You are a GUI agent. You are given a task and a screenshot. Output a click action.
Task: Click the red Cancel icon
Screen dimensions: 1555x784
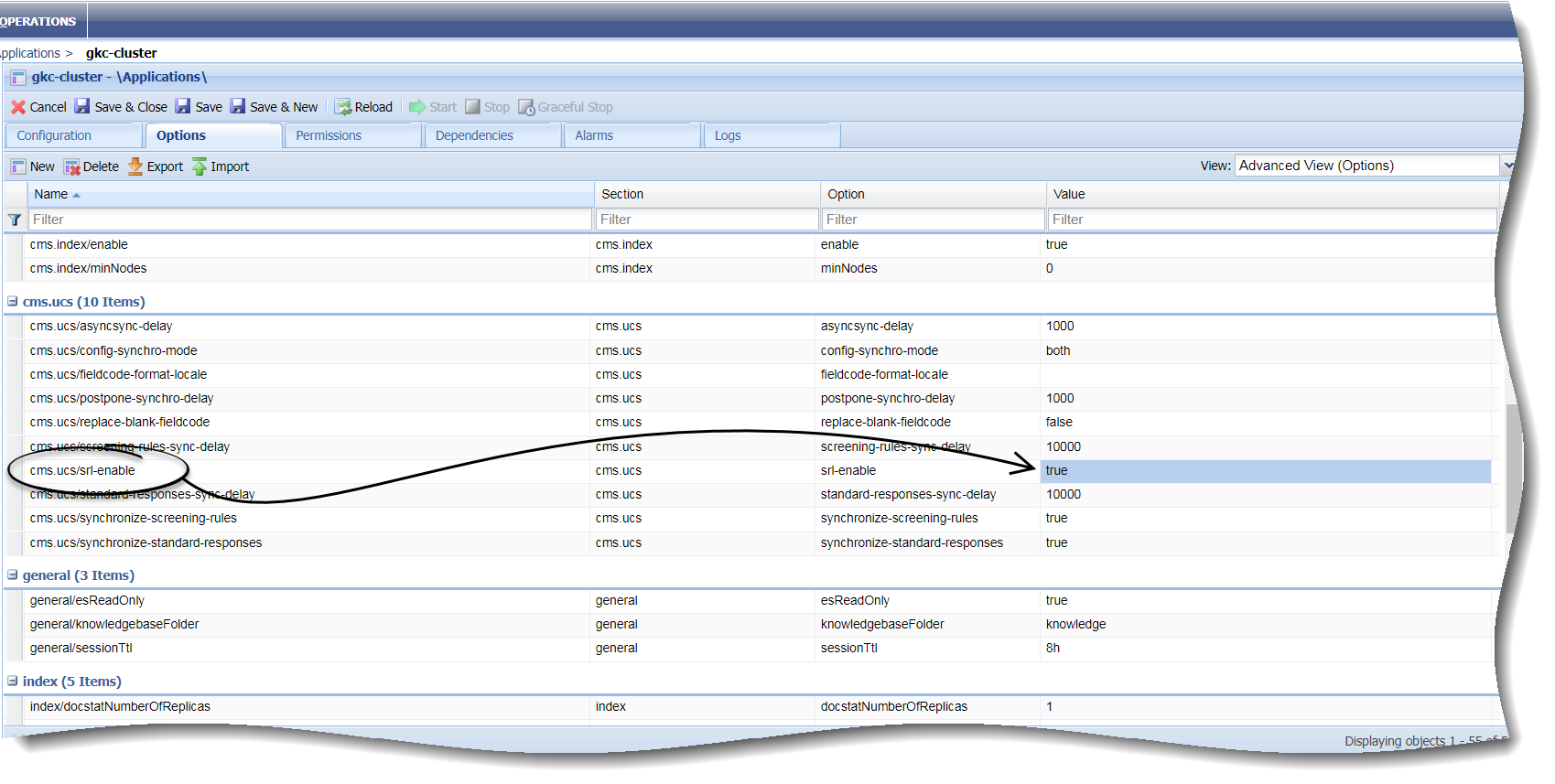click(x=17, y=107)
